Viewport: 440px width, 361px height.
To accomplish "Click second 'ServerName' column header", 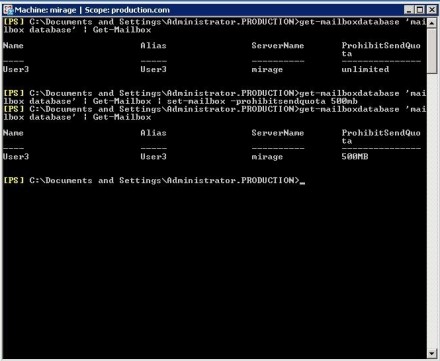I will (278, 133).
